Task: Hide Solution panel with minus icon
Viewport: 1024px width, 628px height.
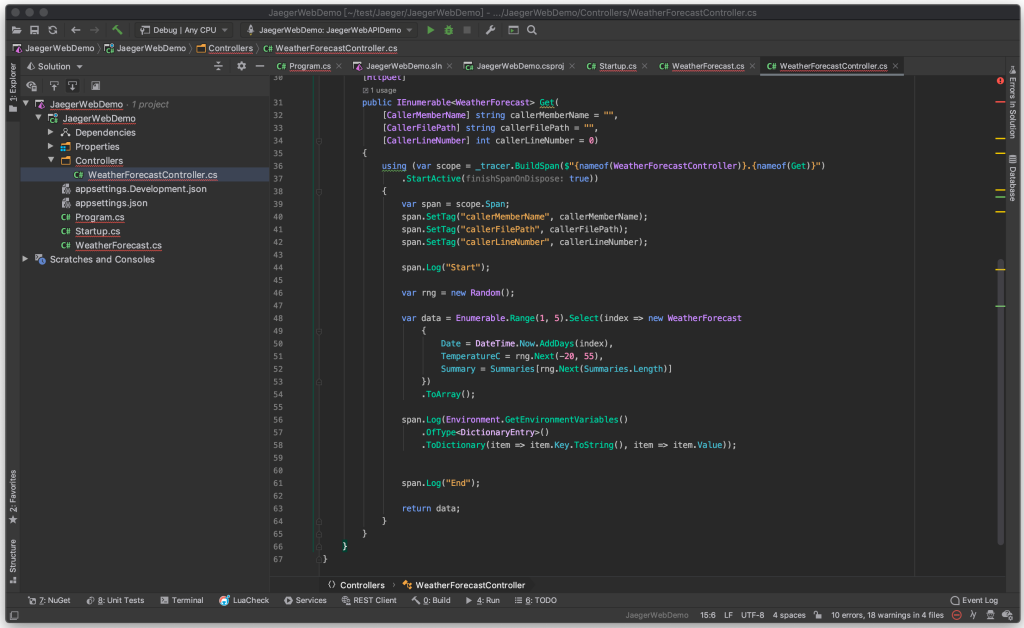Action: [x=260, y=66]
